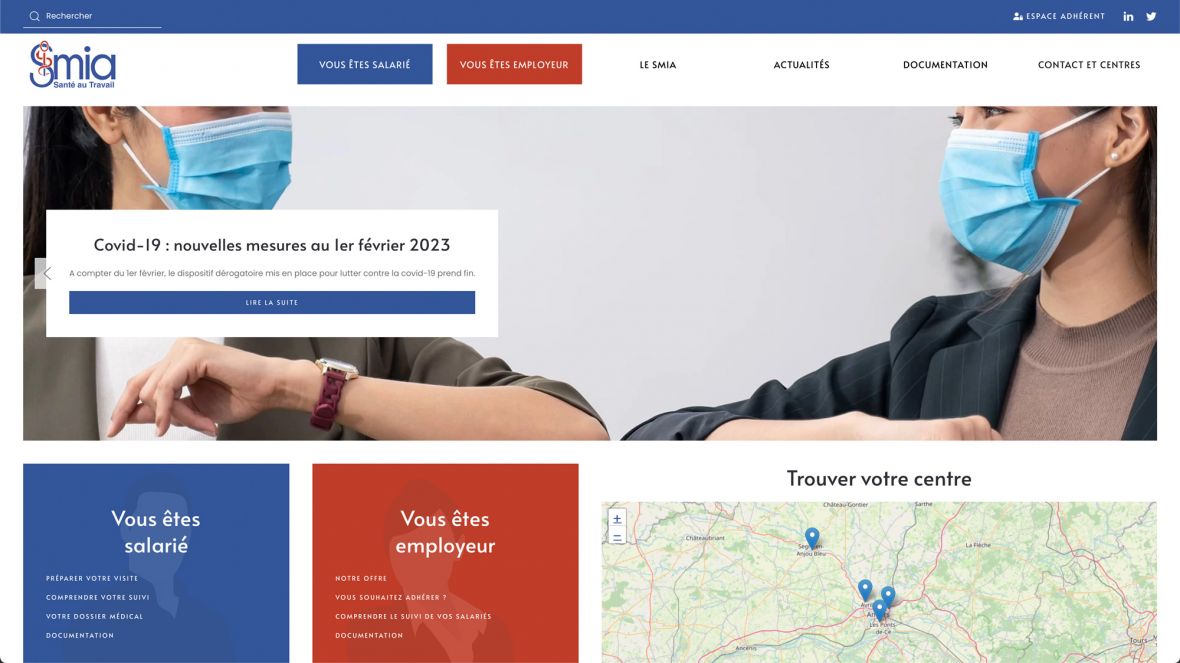The width and height of the screenshot is (1180, 663).
Task: Open the Documentation menu item
Action: (x=945, y=65)
